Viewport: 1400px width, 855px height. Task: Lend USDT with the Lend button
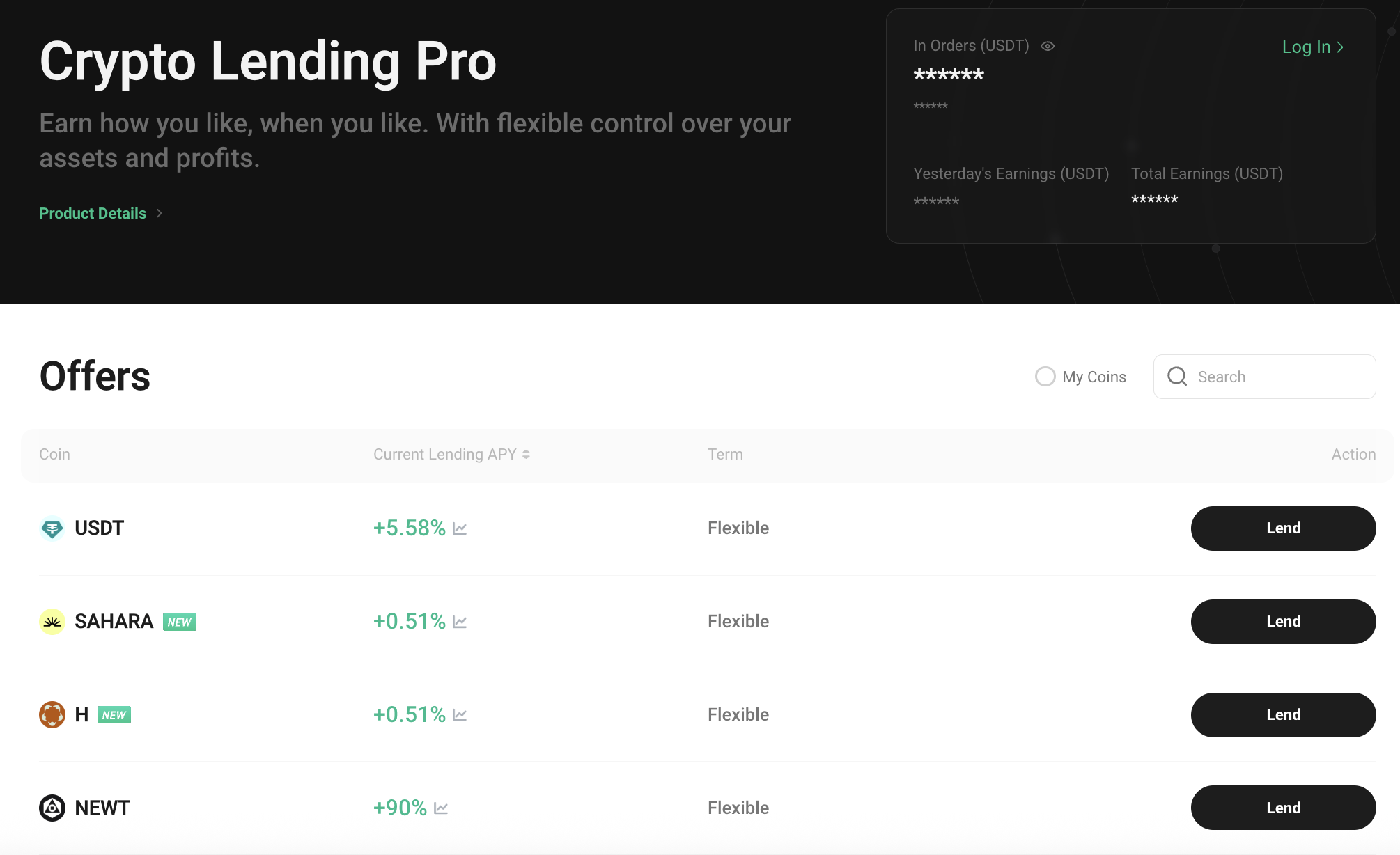coord(1283,528)
